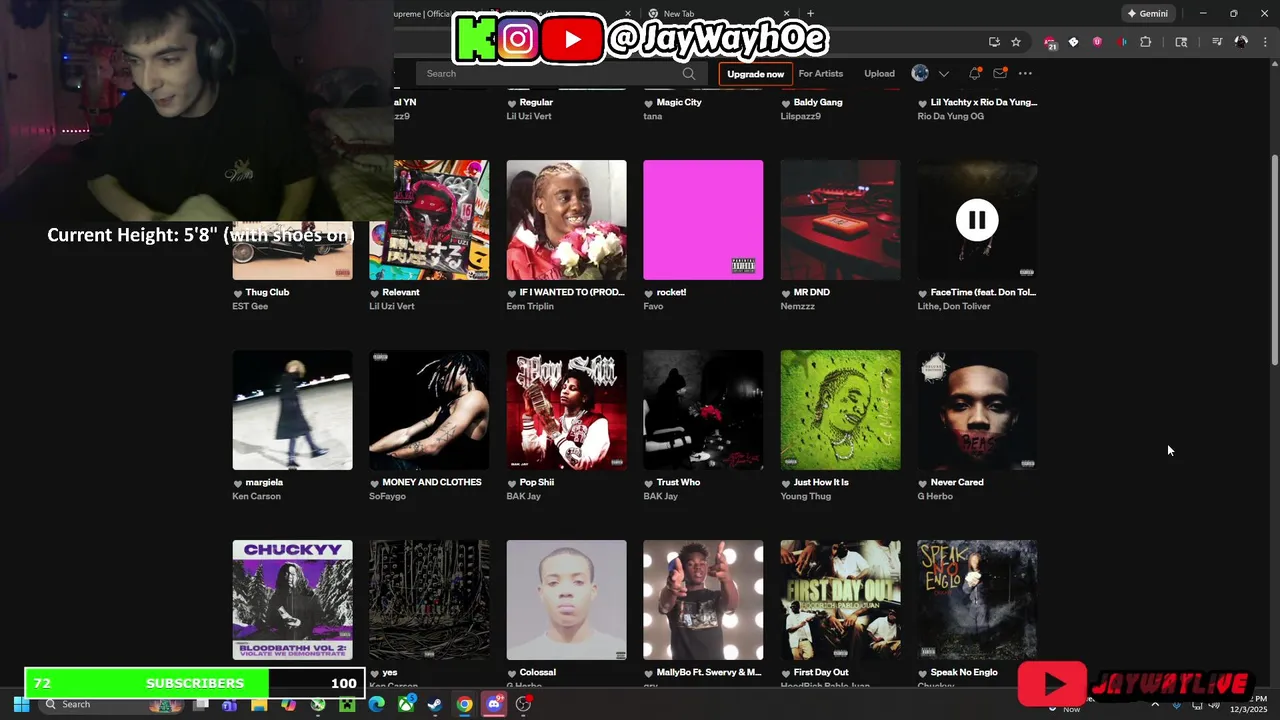The height and width of the screenshot is (720, 1280).
Task: Open the MONEY AND CLOTHES cover art
Action: click(x=429, y=410)
